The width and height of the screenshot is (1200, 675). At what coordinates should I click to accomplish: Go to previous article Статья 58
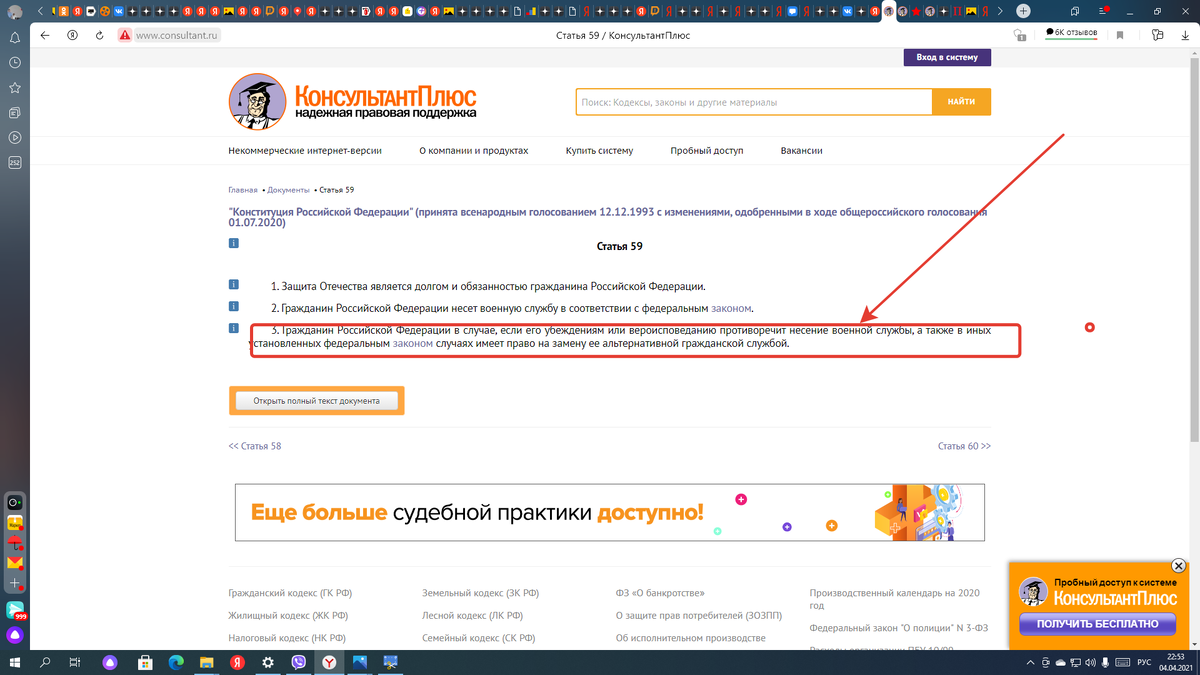tap(255, 446)
